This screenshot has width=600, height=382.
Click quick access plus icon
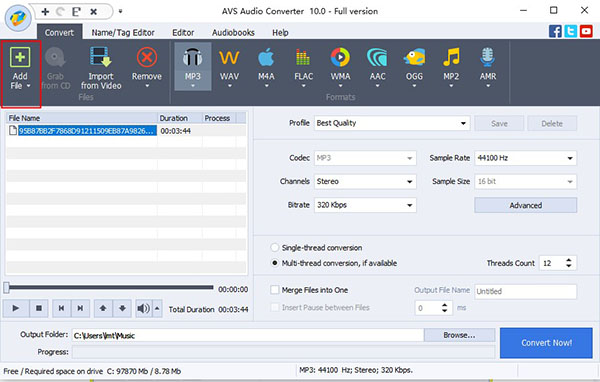coord(45,12)
